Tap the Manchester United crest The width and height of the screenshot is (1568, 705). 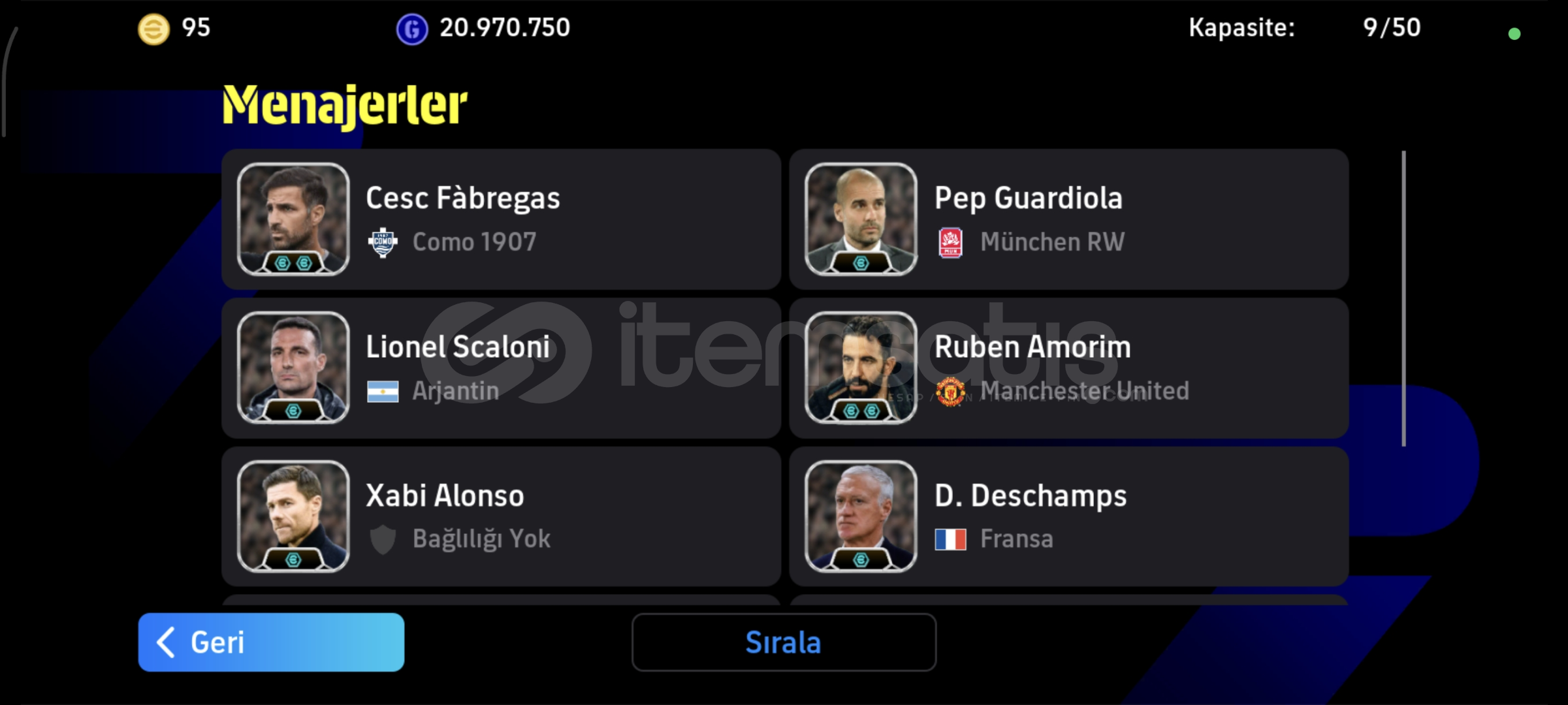coord(951,392)
